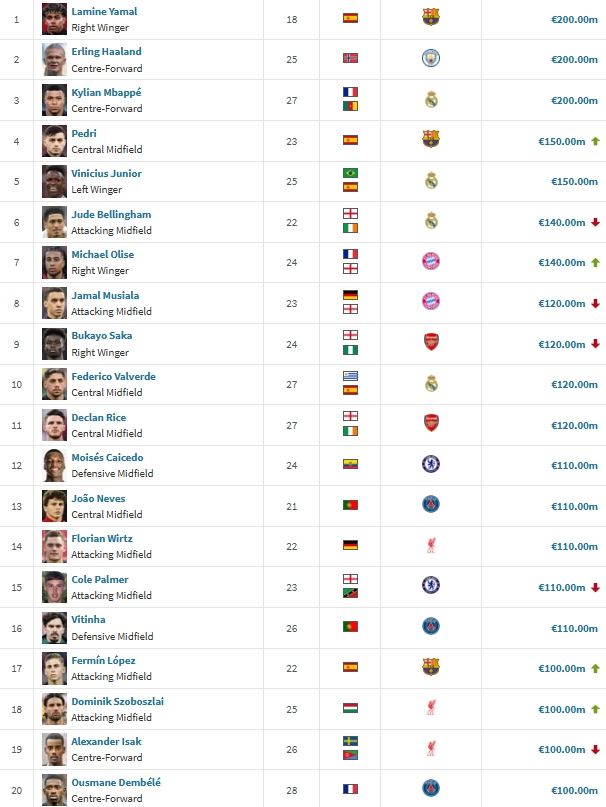Viewport: 606px width, 807px height.
Task: Open Federico Valverde's player page
Action: coord(113,376)
